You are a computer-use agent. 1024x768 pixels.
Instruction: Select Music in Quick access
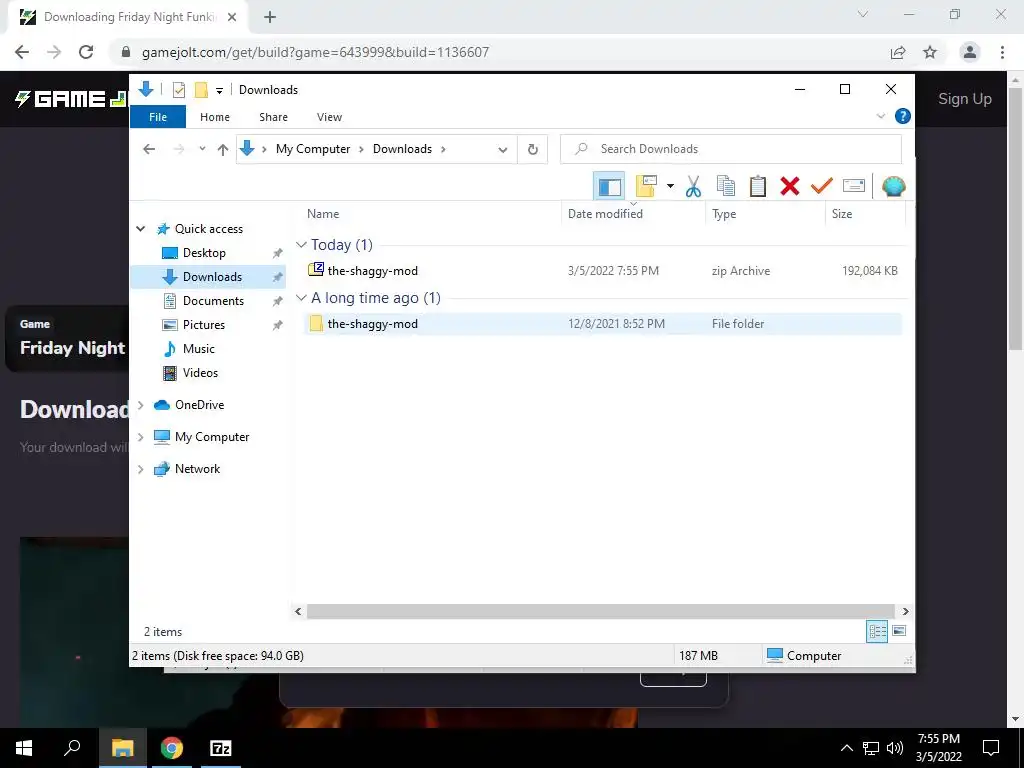click(x=199, y=349)
